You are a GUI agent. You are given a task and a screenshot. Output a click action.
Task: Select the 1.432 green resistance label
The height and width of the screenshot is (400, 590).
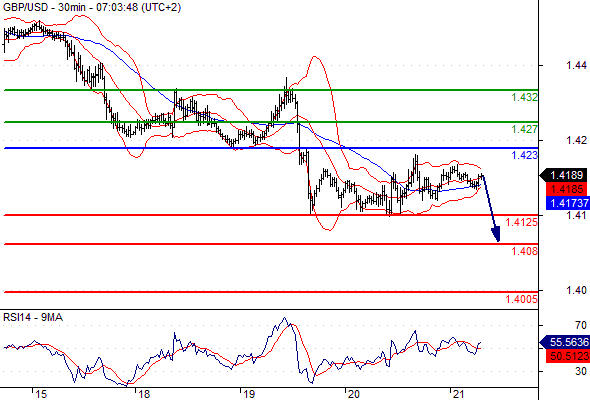(x=525, y=97)
